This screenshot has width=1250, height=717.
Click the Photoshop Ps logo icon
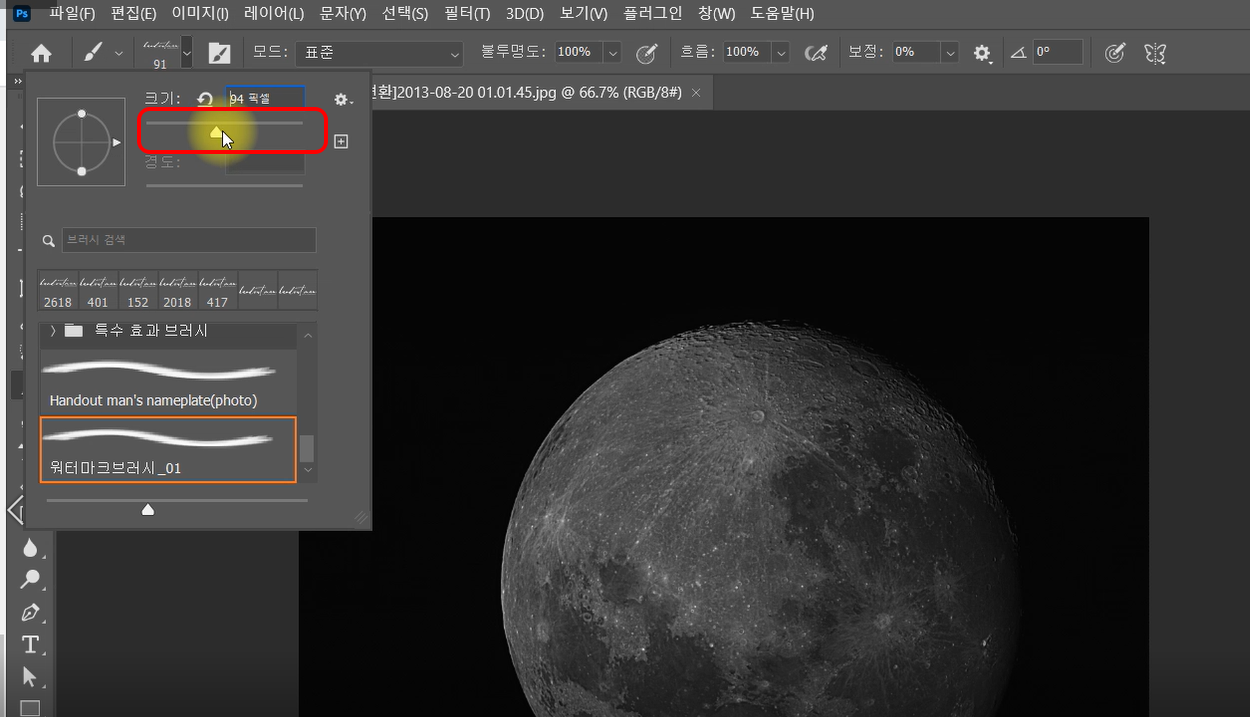click(21, 13)
